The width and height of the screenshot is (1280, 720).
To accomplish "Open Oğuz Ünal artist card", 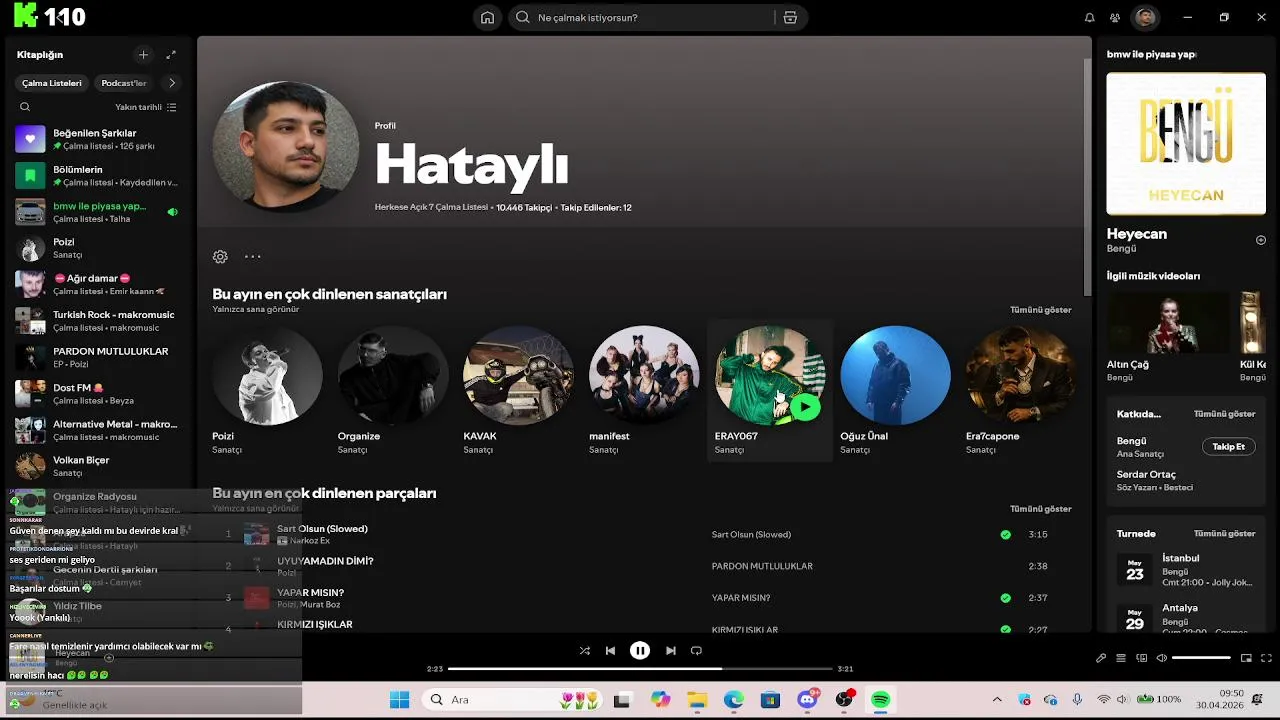I will pyautogui.click(x=895, y=390).
